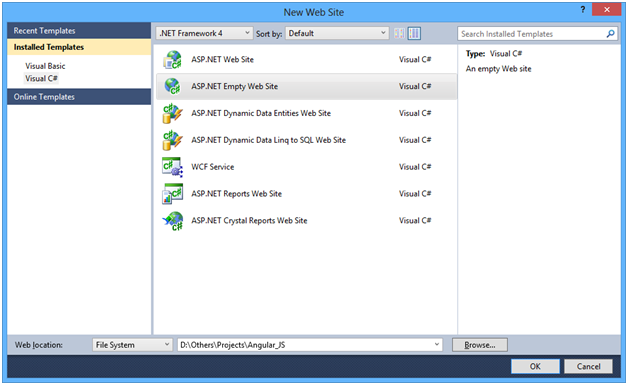Click the search magnifier icon
The height and width of the screenshot is (385, 628).
(610, 34)
